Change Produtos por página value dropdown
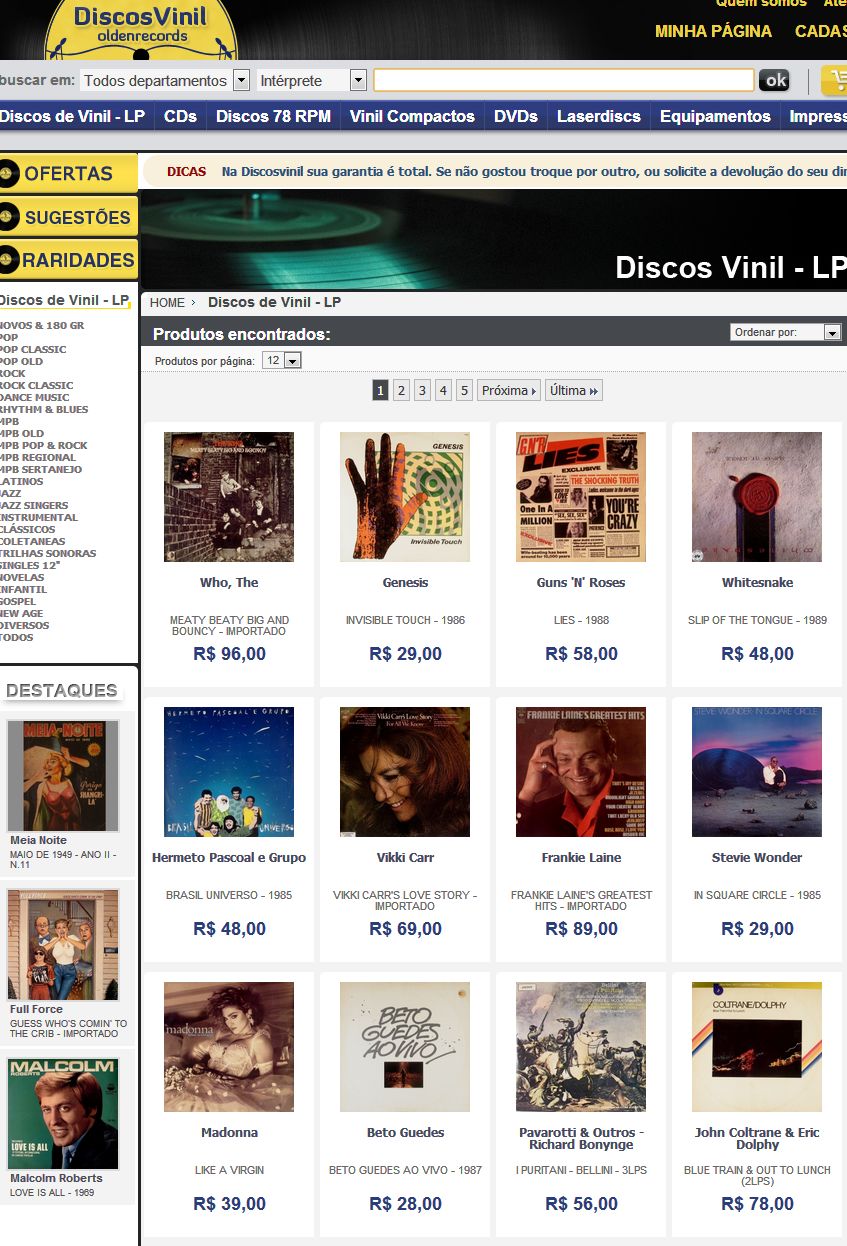Screen dimensions: 847x1246 click(281, 360)
